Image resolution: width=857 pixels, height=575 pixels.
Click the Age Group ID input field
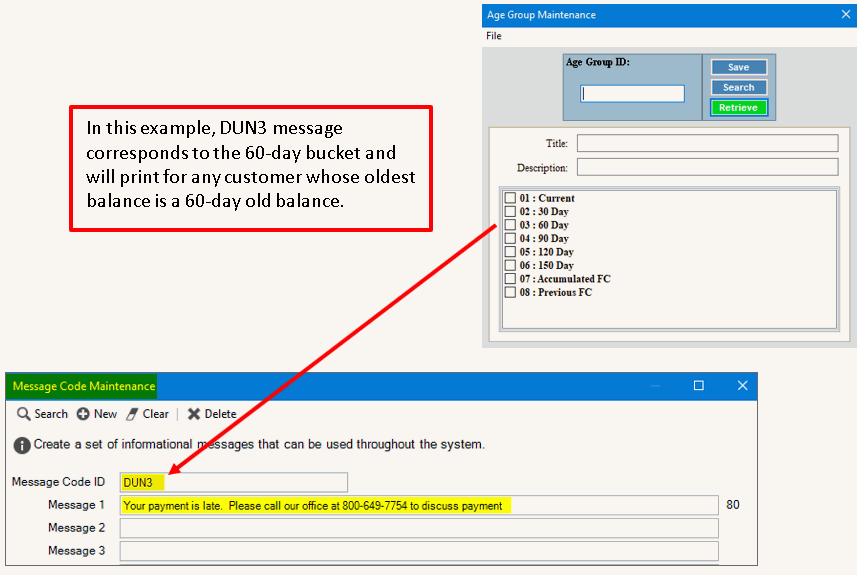(x=633, y=94)
